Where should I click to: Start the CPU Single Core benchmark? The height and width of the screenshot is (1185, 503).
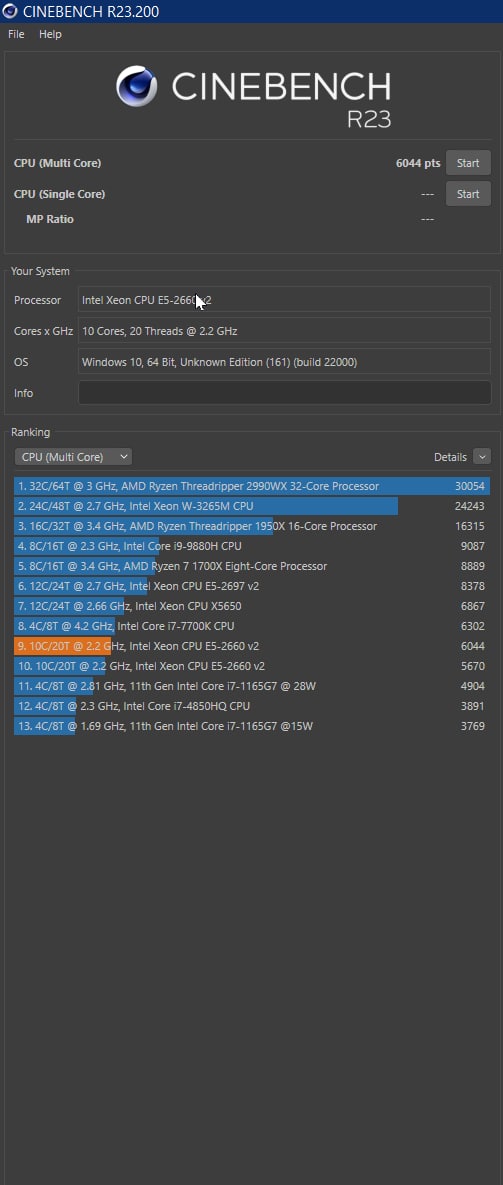click(468, 193)
